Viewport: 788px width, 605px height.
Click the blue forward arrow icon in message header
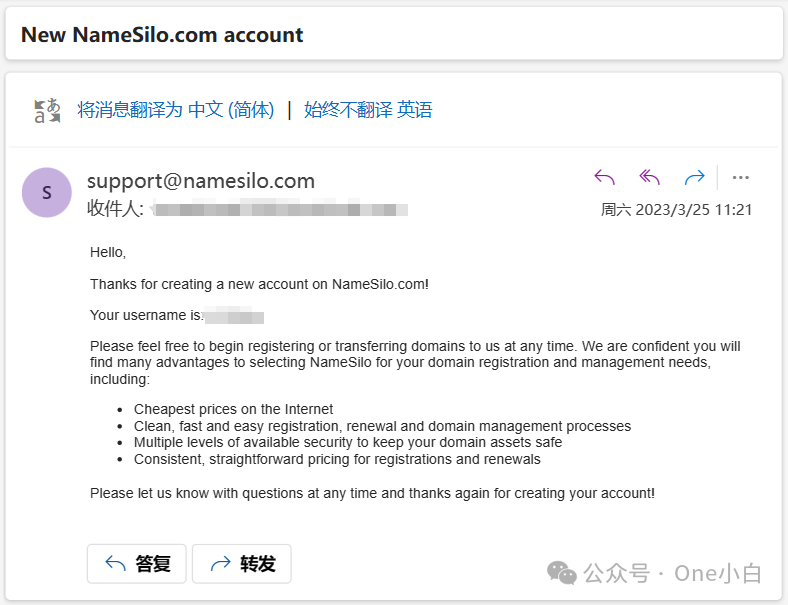pyautogui.click(x=694, y=178)
